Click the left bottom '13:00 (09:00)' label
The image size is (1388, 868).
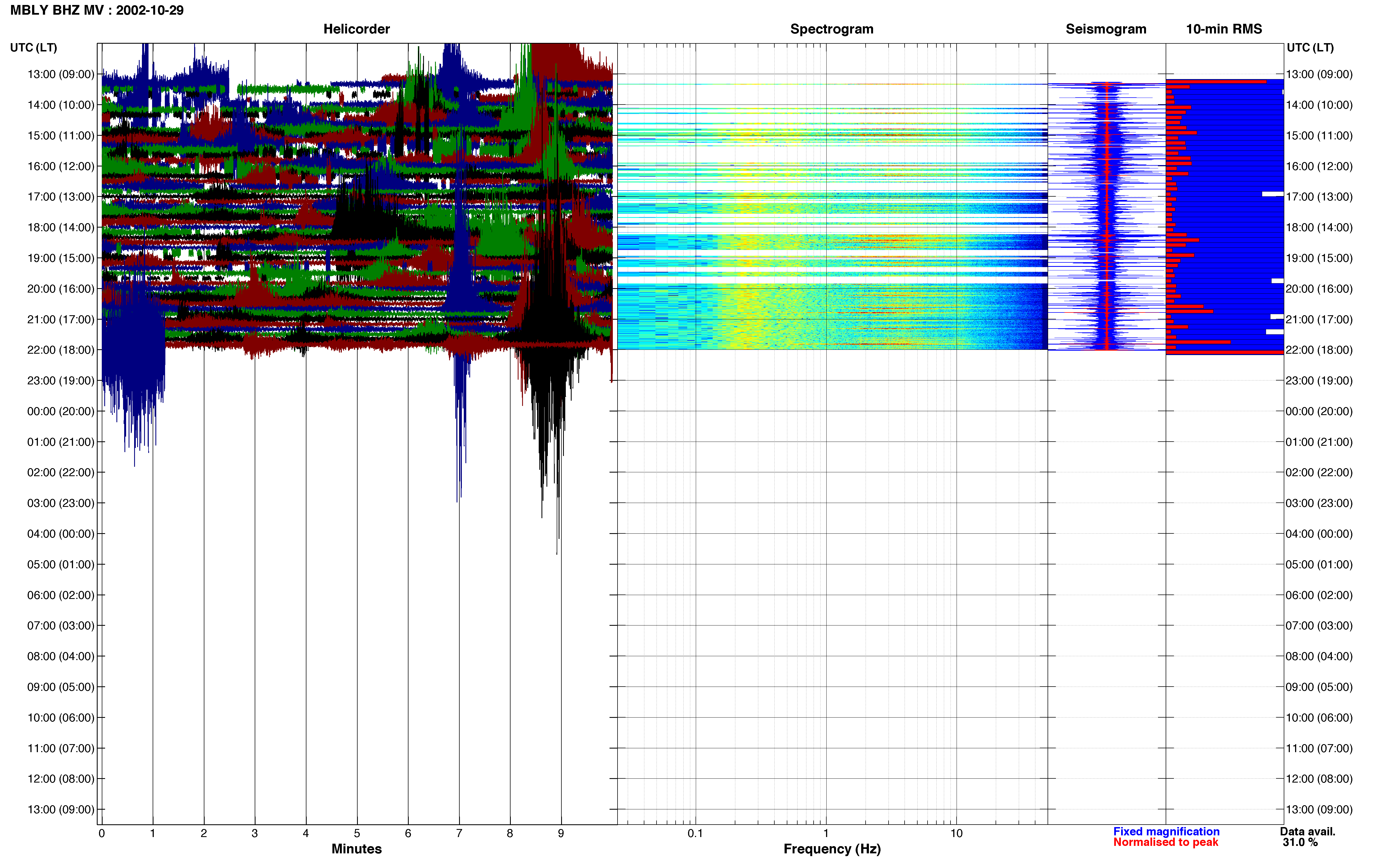[61, 809]
